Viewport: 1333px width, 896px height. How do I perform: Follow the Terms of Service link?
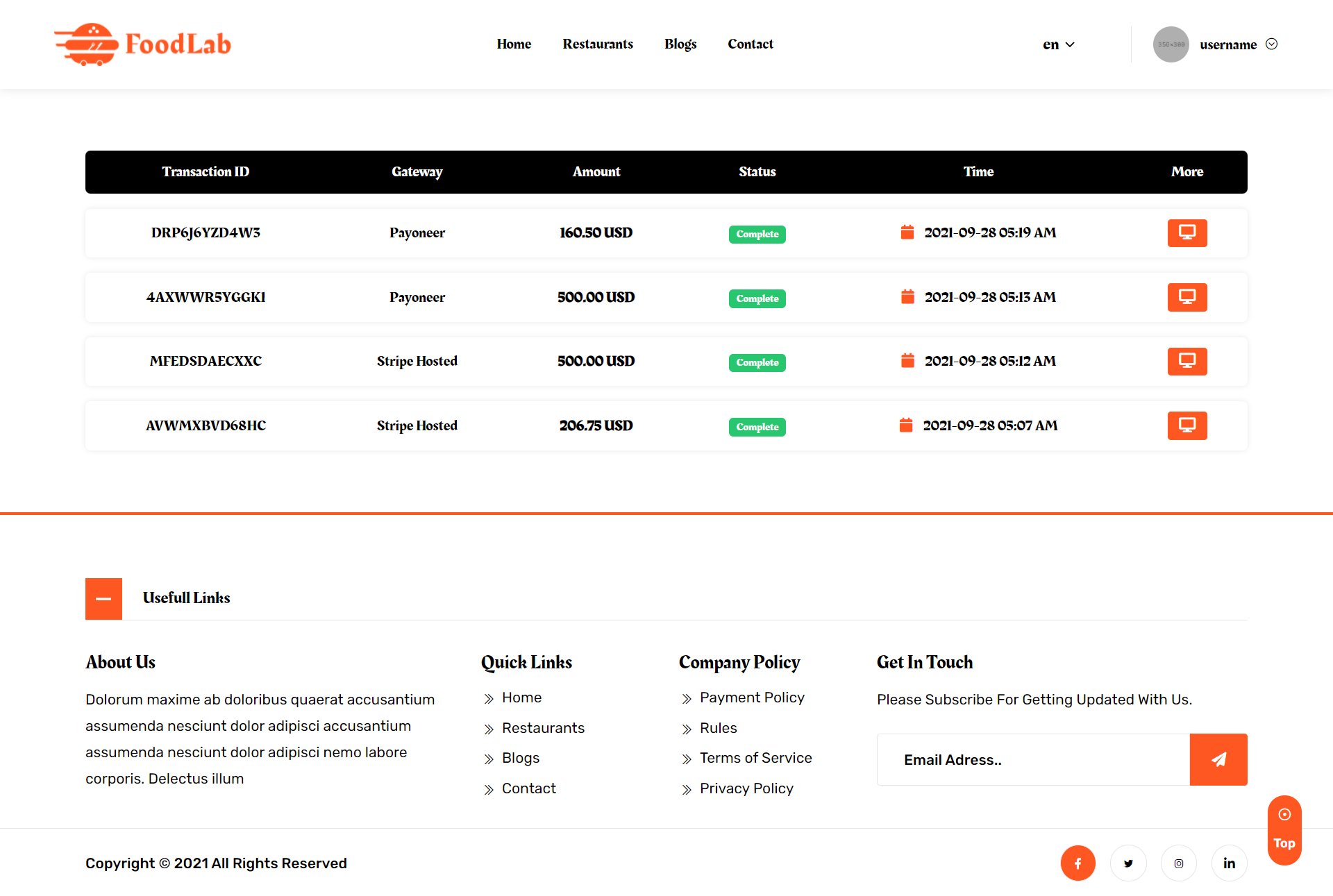[x=755, y=758]
